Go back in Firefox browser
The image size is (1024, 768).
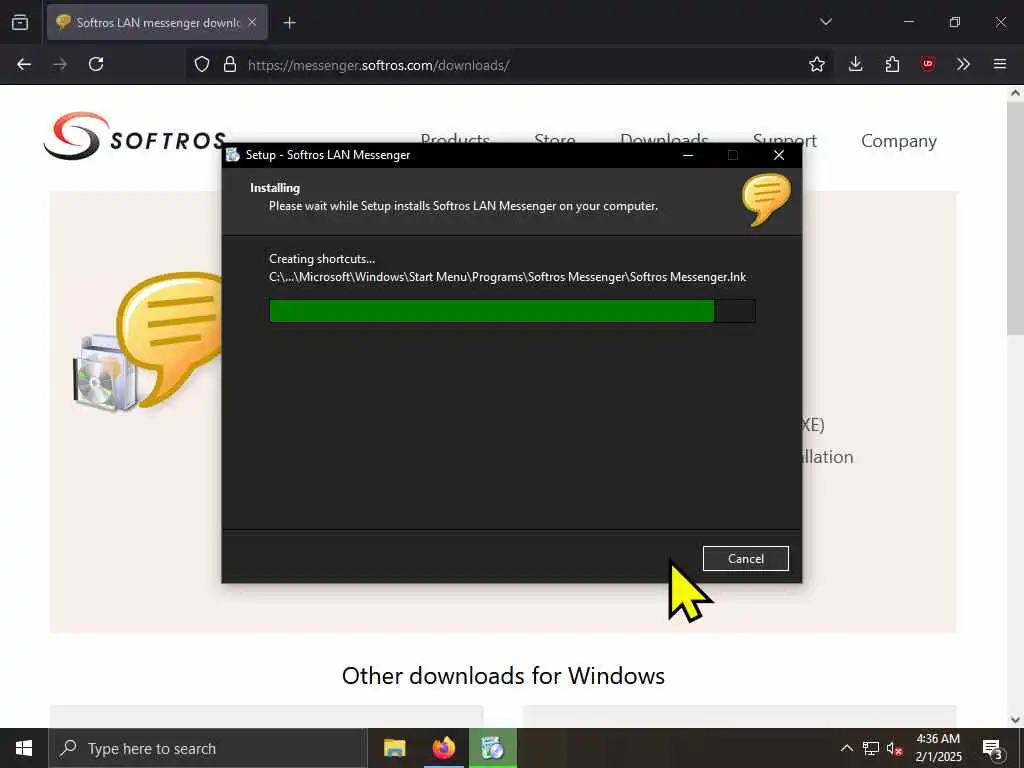(x=24, y=64)
